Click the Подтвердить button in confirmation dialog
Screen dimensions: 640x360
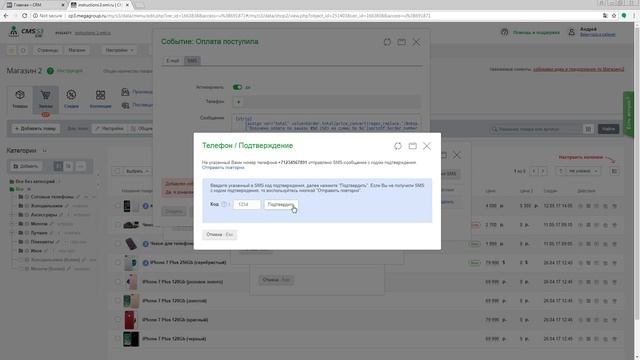281,204
